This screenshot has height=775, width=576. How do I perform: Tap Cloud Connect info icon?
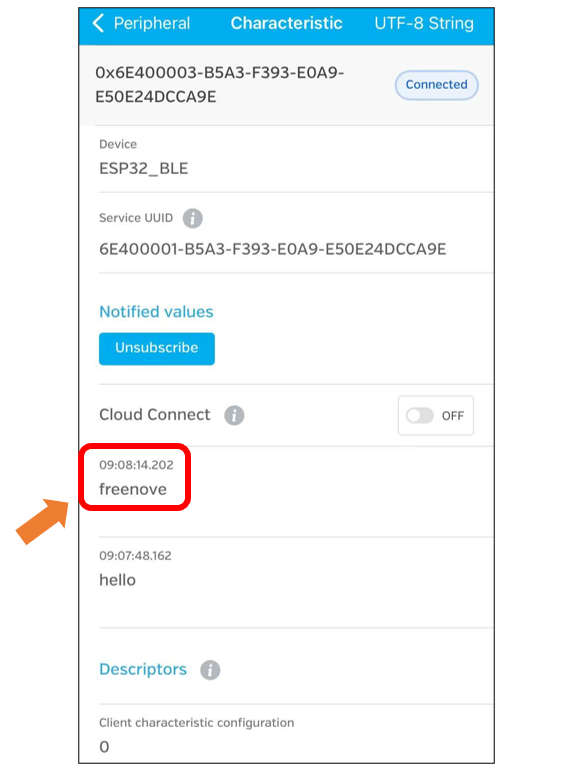(x=234, y=415)
